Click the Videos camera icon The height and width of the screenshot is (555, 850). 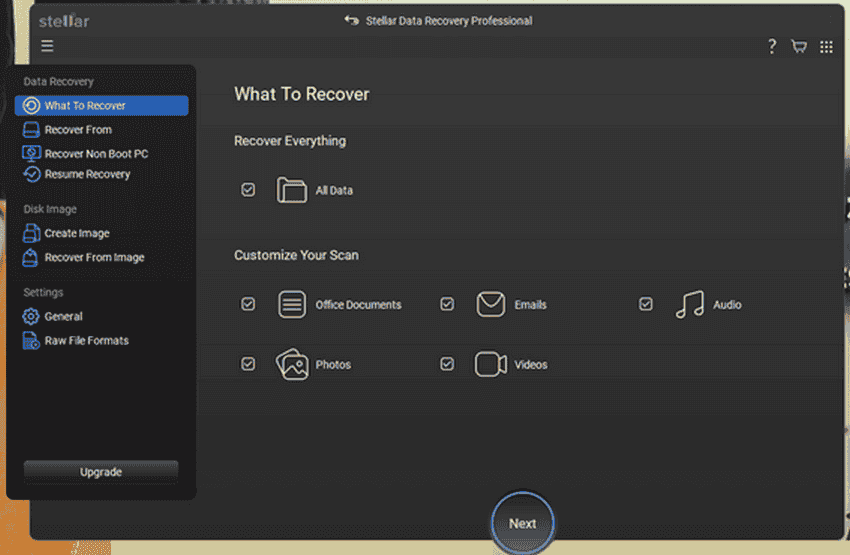[x=490, y=365]
